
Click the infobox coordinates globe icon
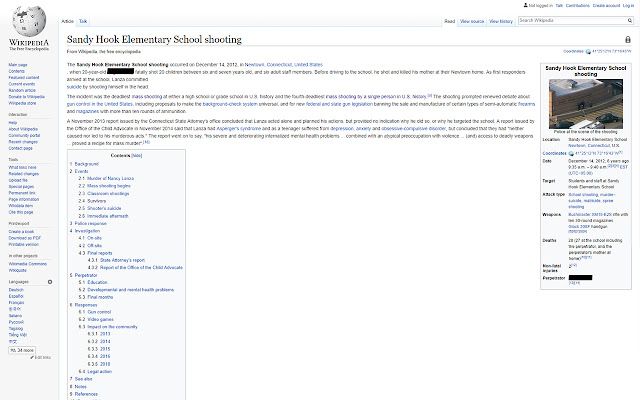coord(571,153)
